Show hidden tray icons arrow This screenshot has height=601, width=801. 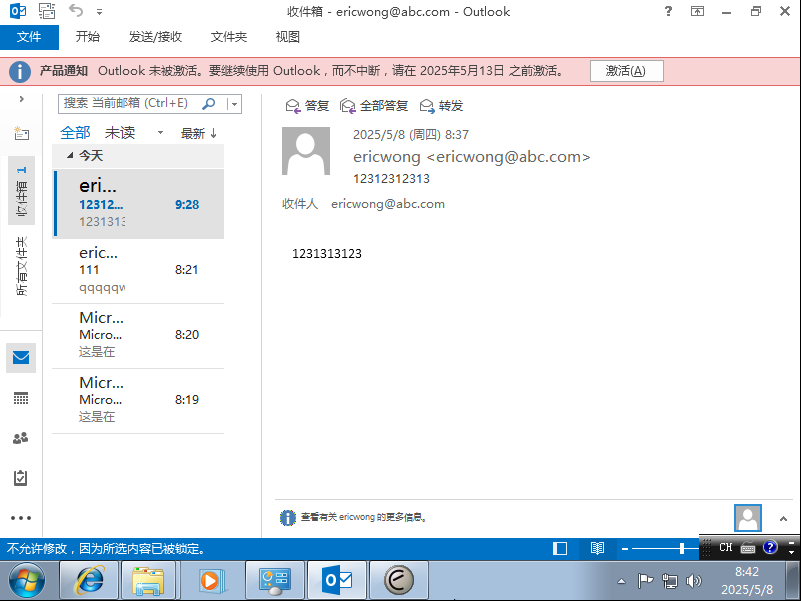click(622, 581)
